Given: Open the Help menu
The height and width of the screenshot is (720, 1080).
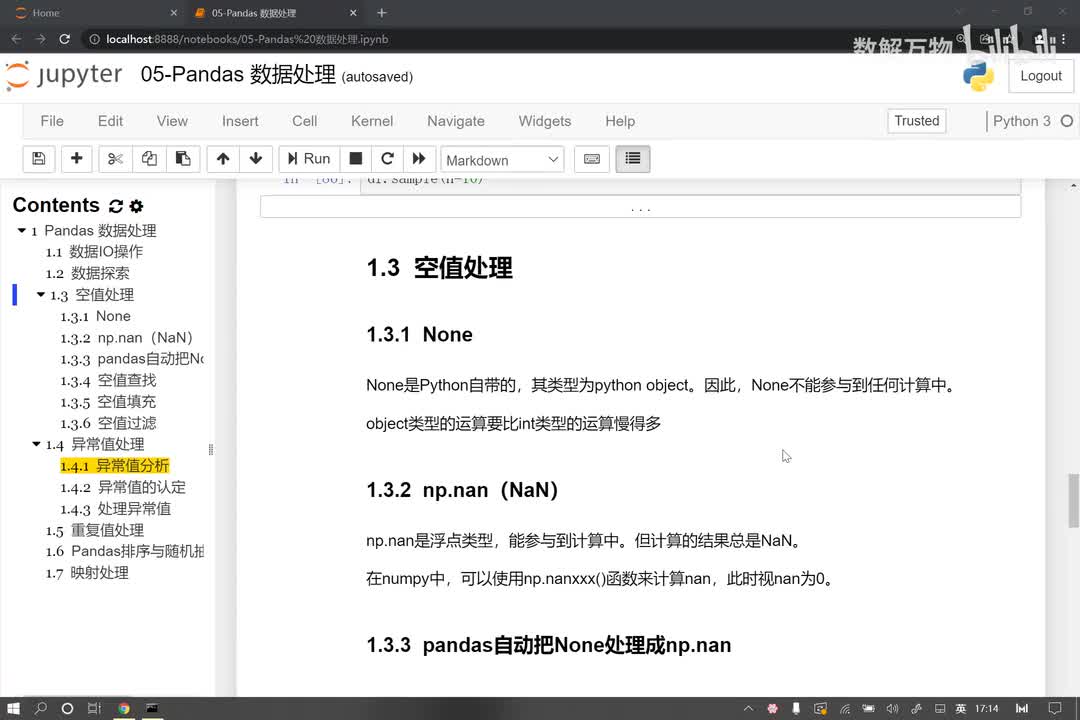Looking at the screenshot, I should (x=620, y=121).
